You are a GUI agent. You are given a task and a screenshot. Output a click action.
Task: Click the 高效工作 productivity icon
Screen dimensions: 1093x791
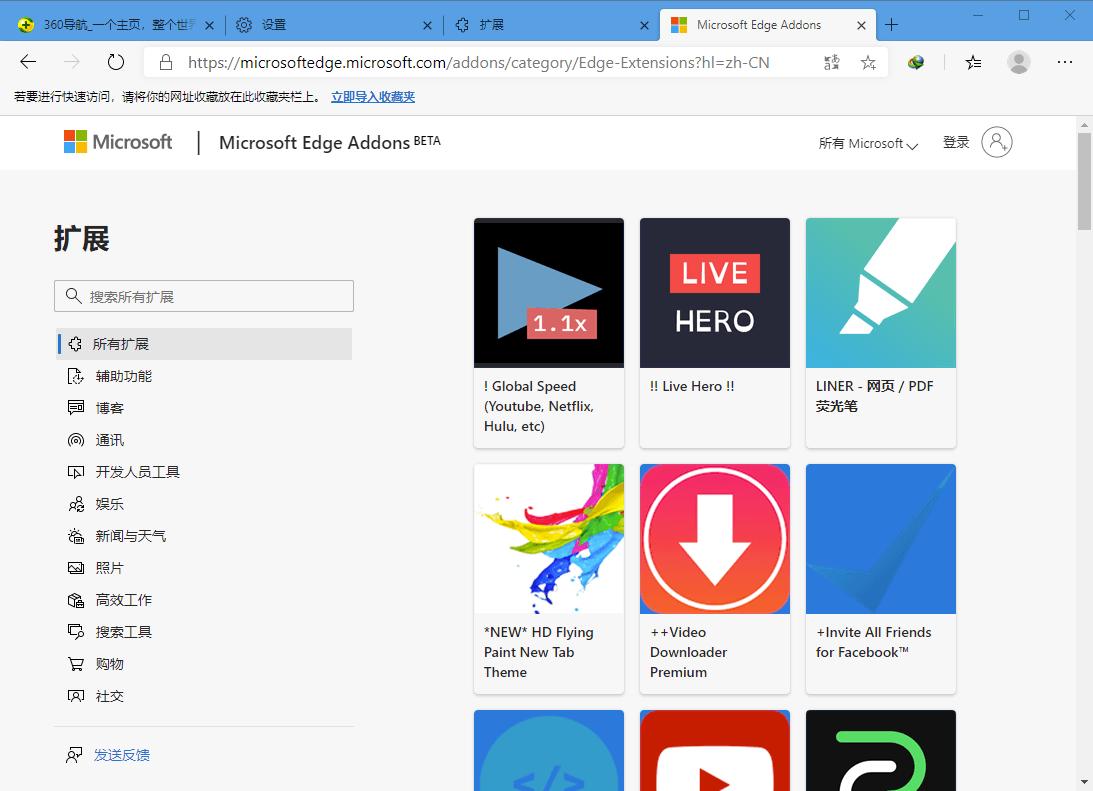(76, 600)
